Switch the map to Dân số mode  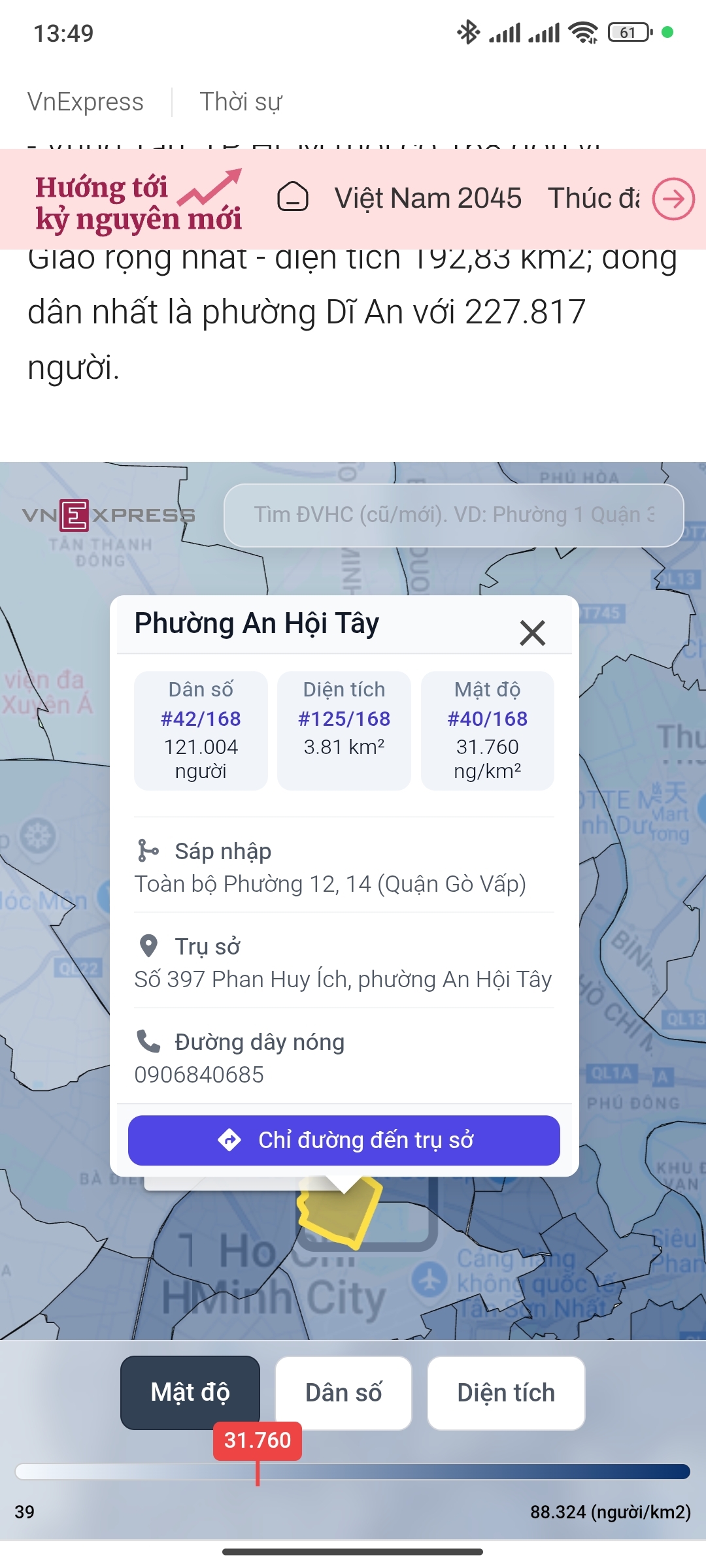pyautogui.click(x=343, y=1392)
